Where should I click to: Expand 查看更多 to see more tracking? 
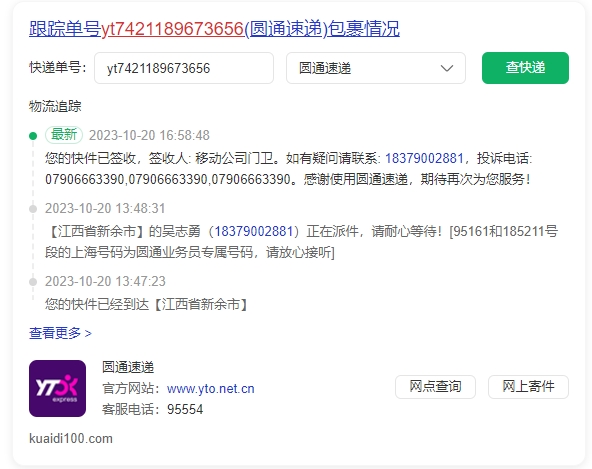[x=60, y=333]
